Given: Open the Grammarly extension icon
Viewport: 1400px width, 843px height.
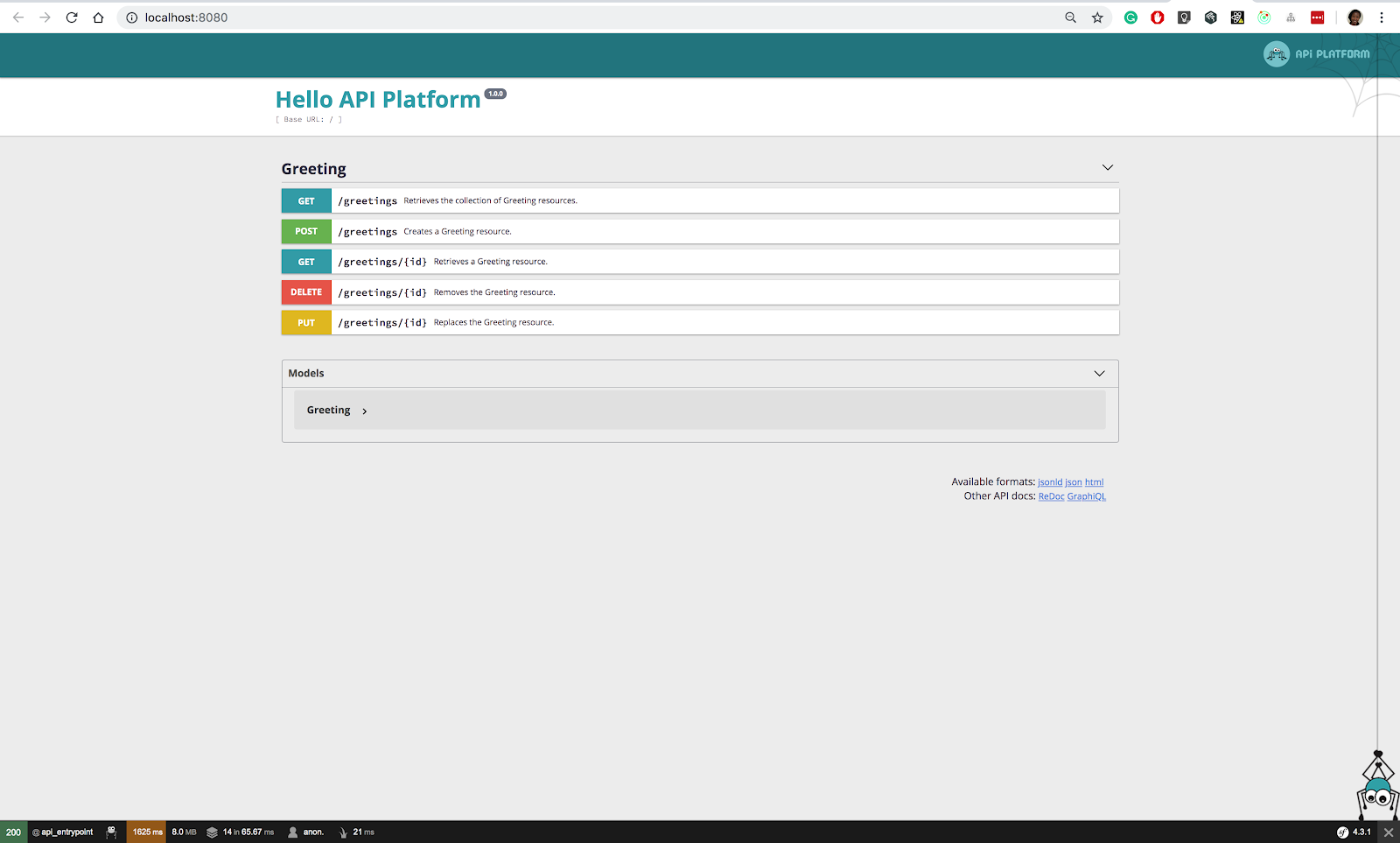Looking at the screenshot, I should [x=1130, y=18].
